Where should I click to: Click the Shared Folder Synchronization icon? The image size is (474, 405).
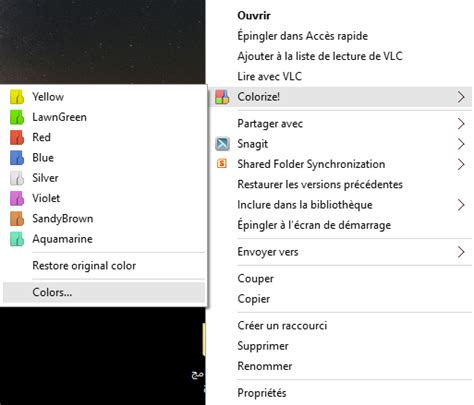click(x=222, y=163)
